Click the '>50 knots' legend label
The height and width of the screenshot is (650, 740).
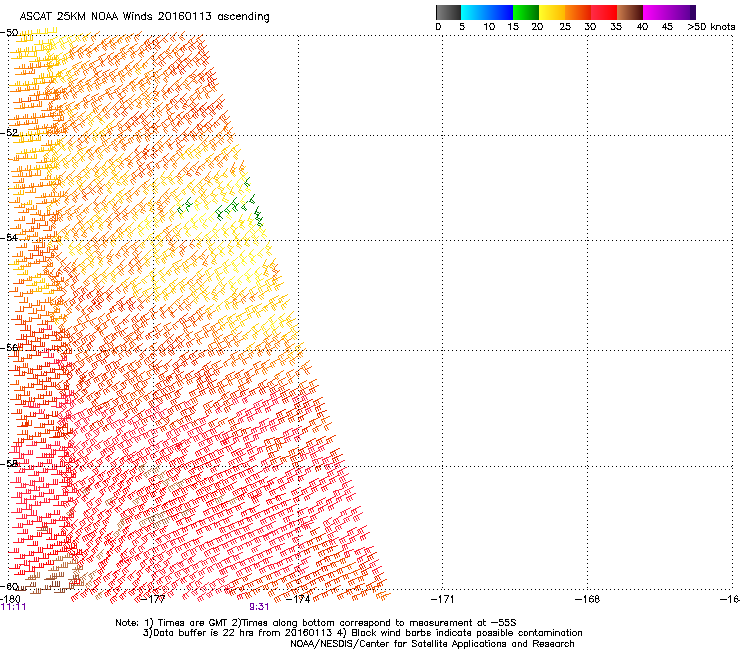711,27
